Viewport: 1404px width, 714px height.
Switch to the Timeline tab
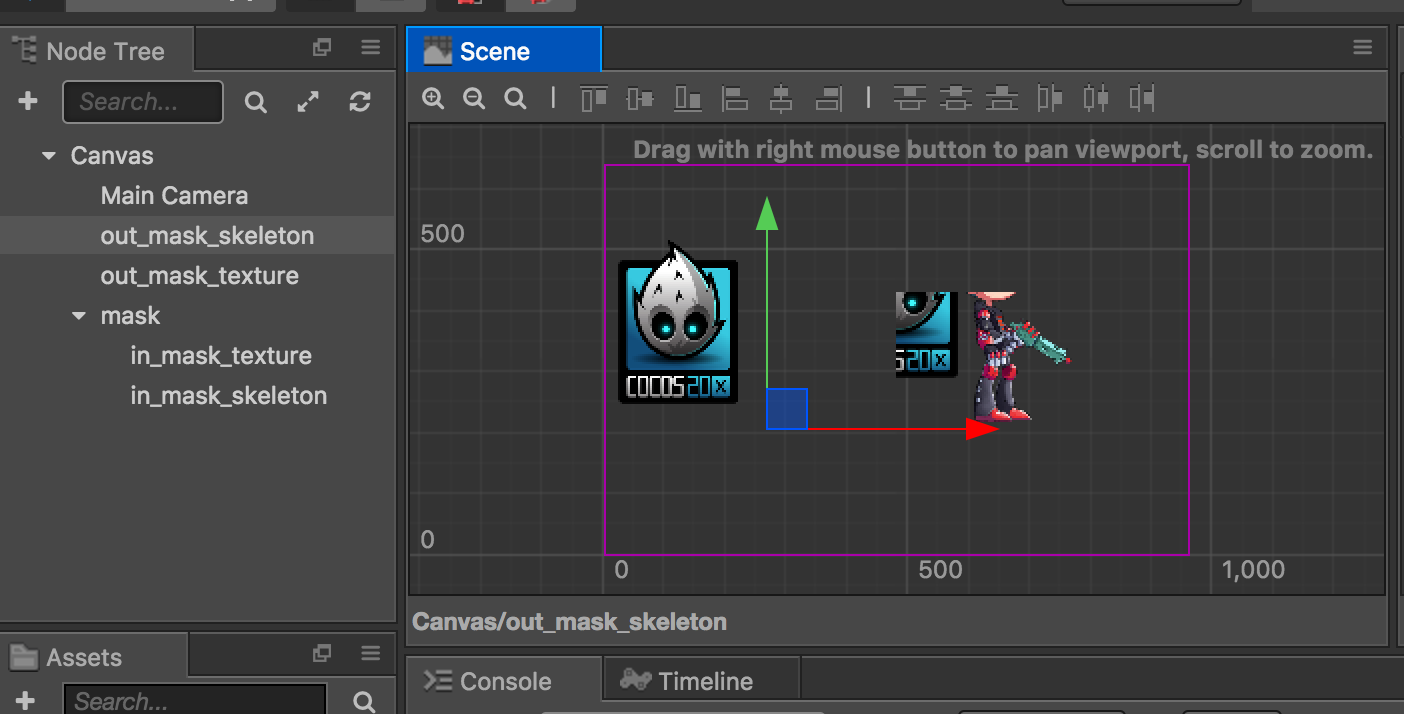[x=701, y=681]
